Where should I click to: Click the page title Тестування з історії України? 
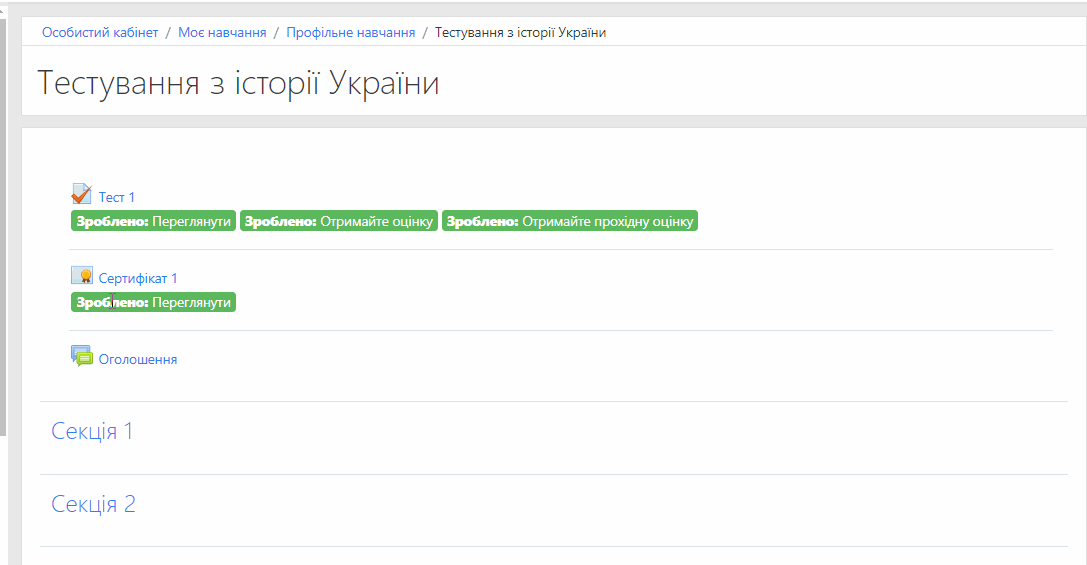(238, 83)
